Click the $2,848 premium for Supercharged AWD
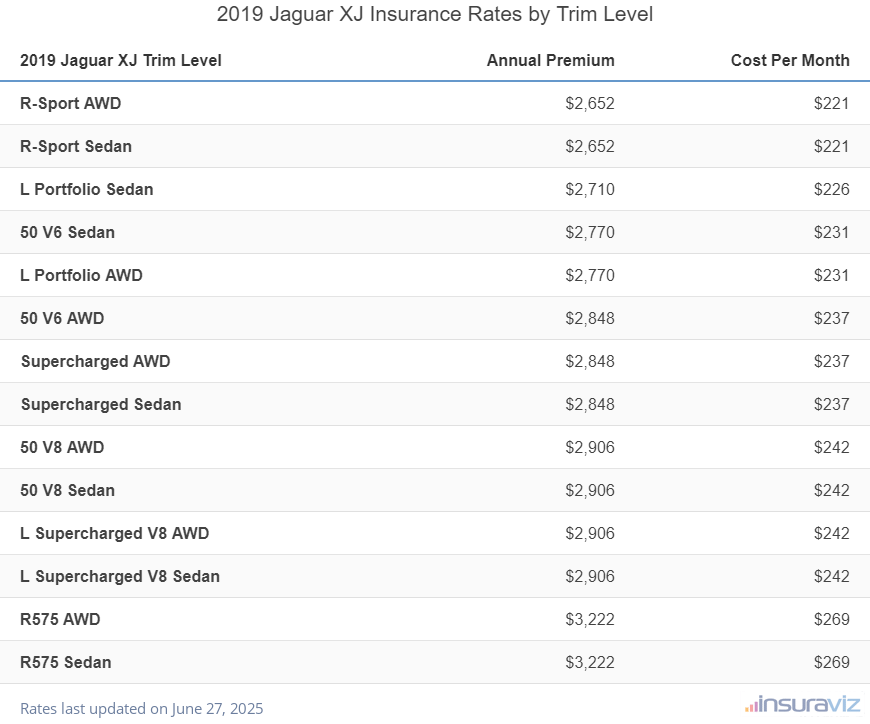Screen dimensions: 870x724 point(590,362)
